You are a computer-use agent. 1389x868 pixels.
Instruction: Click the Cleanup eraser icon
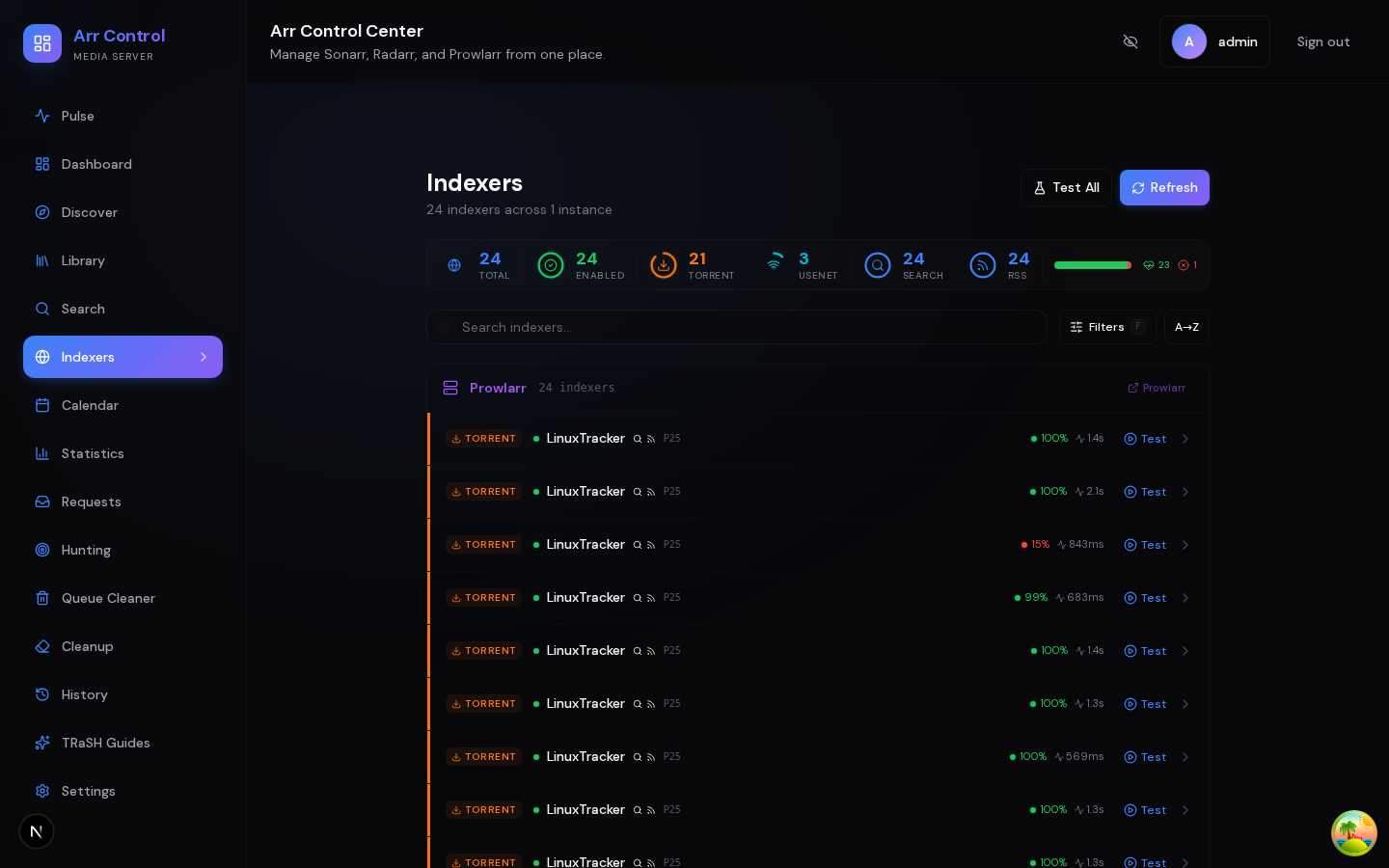[42, 646]
